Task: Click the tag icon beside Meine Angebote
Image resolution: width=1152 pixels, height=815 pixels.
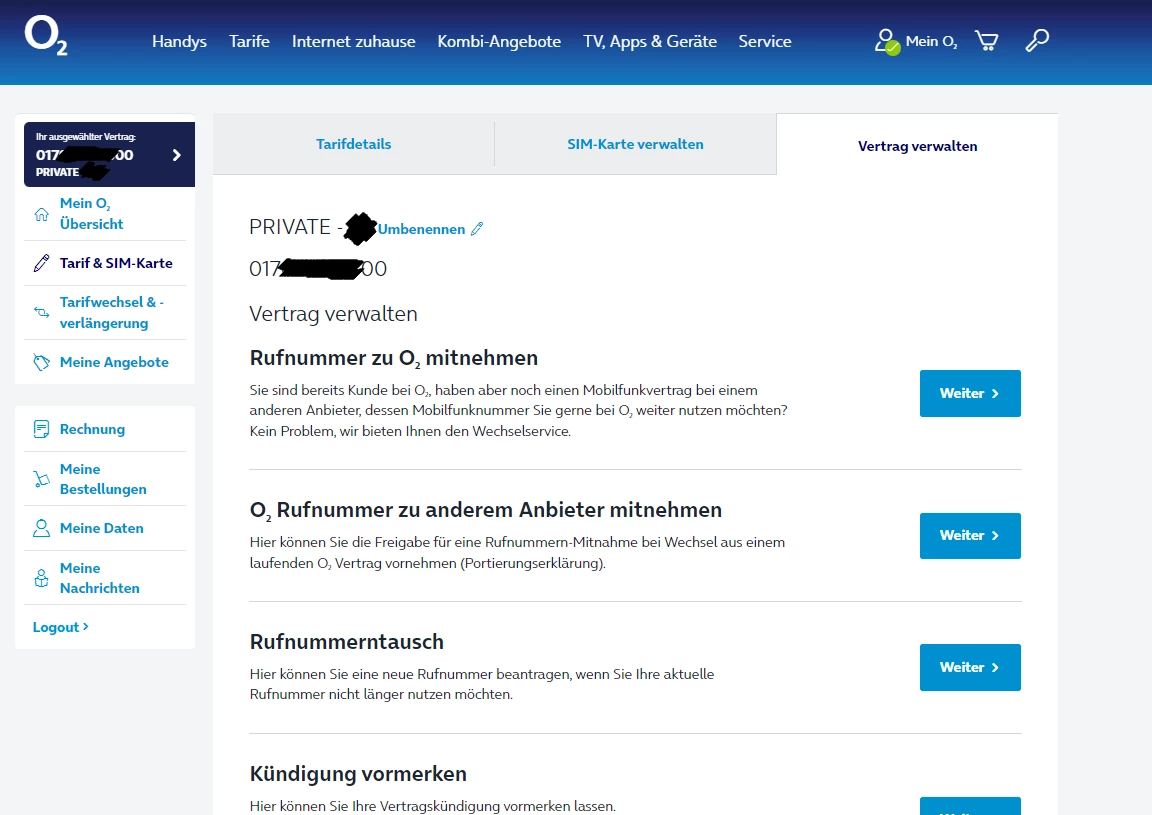Action: point(42,362)
